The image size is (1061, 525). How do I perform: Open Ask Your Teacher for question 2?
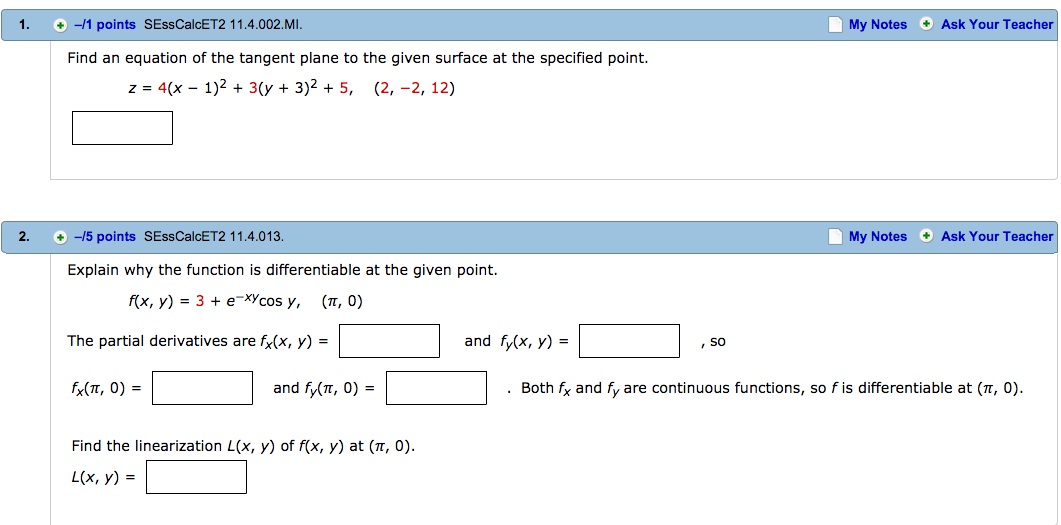pyautogui.click(x=997, y=236)
